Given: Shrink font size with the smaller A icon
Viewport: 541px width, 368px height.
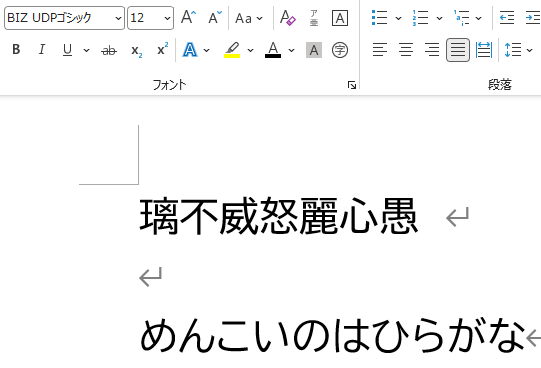Looking at the screenshot, I should [x=215, y=17].
